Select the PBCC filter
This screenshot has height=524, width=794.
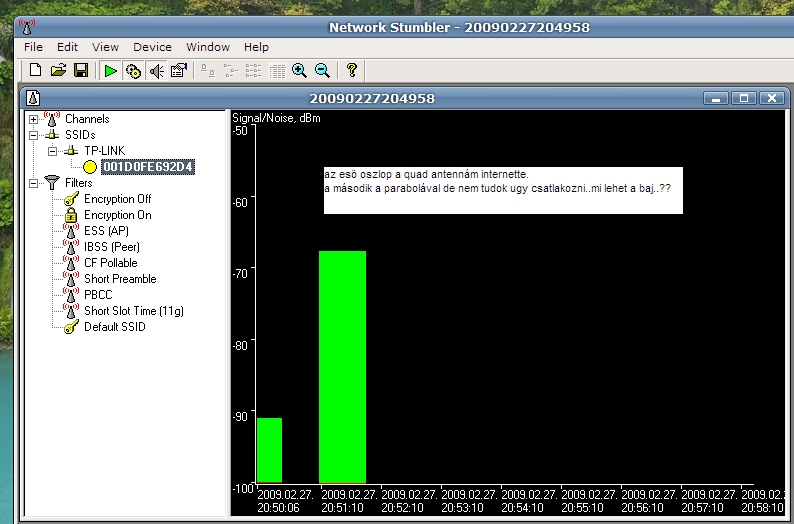coord(98,295)
